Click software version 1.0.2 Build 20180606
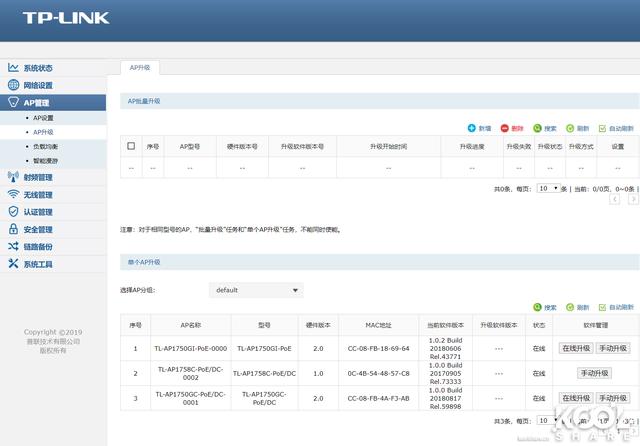Screen dimensions: 640x446 (x=445, y=348)
